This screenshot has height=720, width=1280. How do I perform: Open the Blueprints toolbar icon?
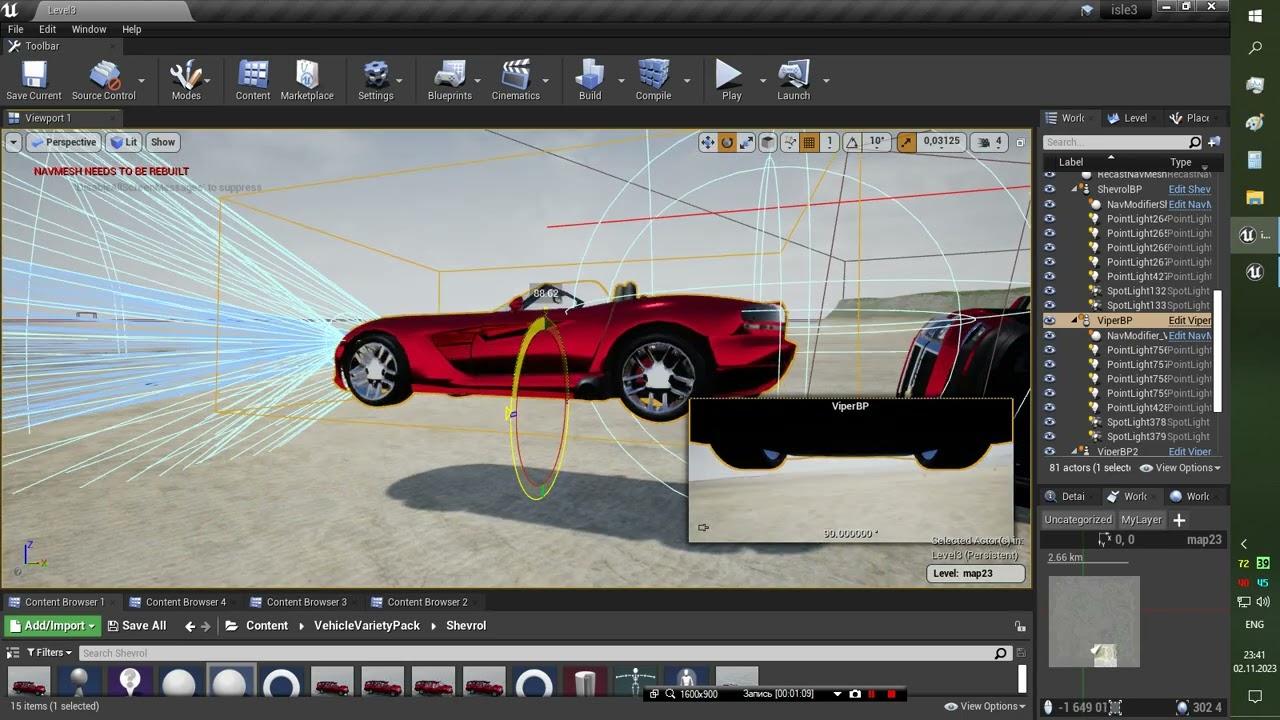tap(450, 80)
